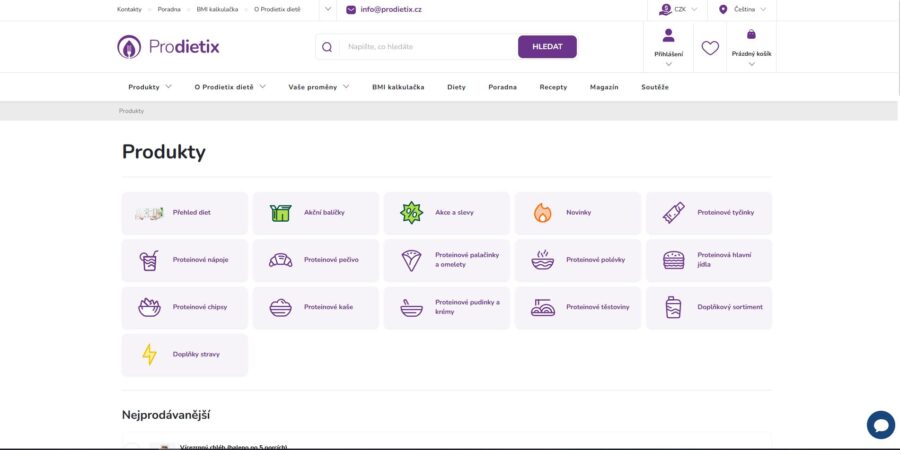Click the Přehled diet category image
The image size is (900, 450).
pyautogui.click(x=149, y=214)
